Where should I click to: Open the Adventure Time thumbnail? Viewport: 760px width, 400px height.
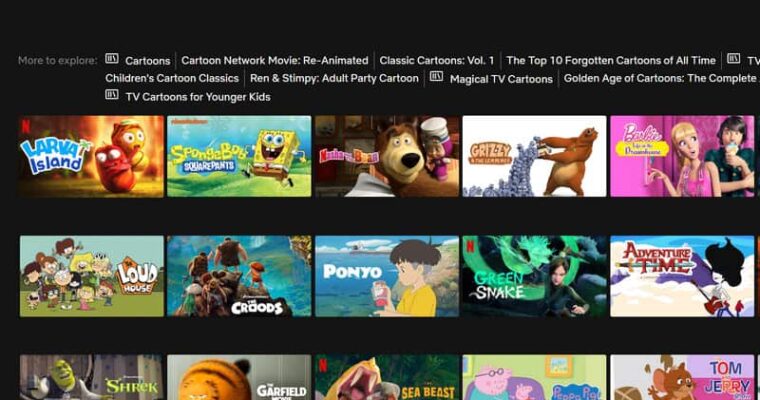tap(682, 276)
